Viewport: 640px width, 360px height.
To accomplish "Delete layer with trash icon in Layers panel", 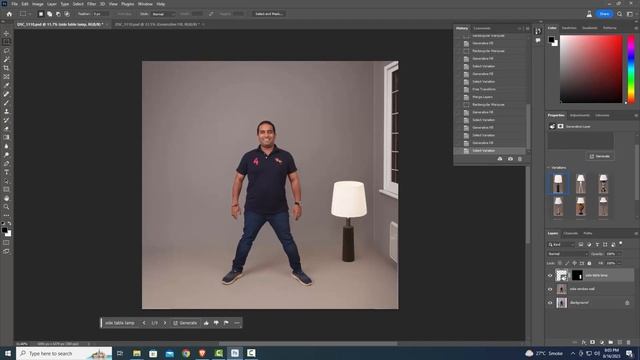I will pos(628,342).
